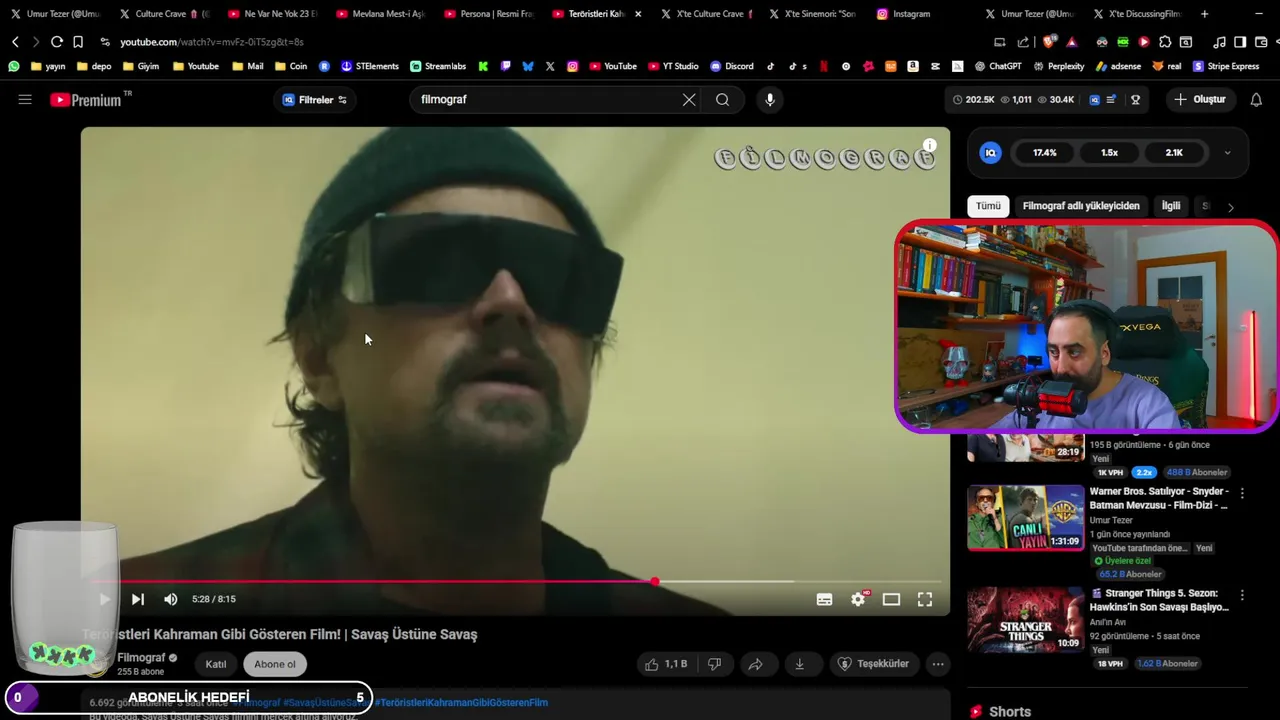The image size is (1280, 720).
Task: Skip to next video
Action: point(138,599)
